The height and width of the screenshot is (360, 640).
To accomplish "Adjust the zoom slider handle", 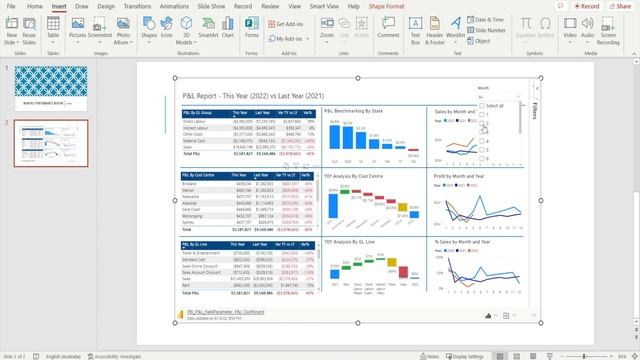I will pos(584,356).
